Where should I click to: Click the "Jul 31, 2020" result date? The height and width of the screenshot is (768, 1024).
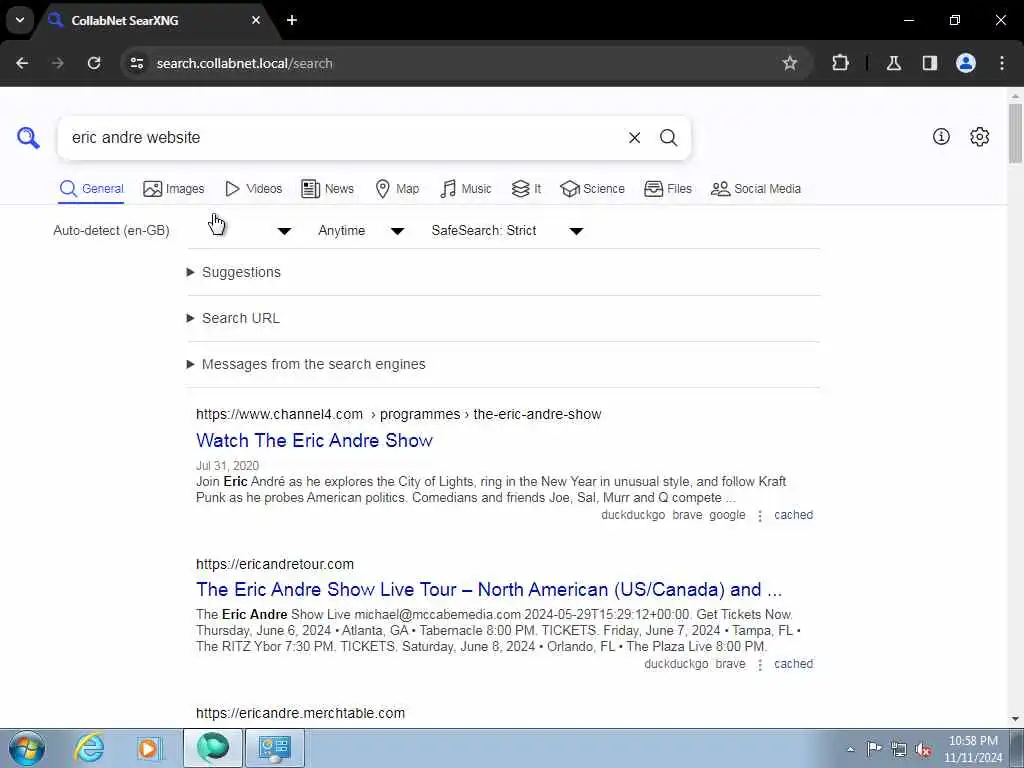pyautogui.click(x=227, y=466)
